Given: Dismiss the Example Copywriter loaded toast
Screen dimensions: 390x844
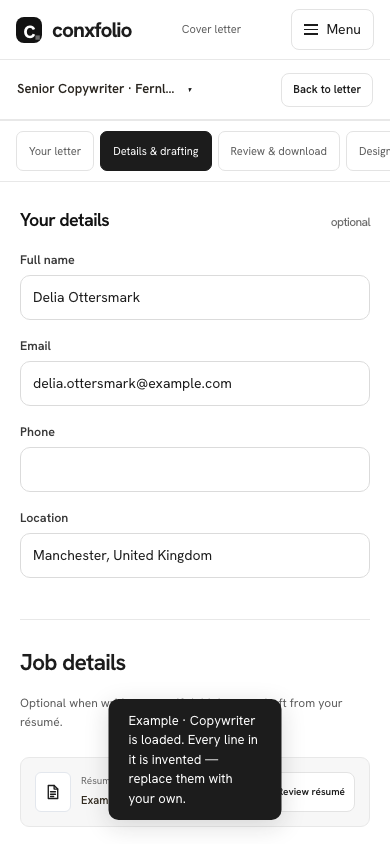Looking at the screenshot, I should (195, 759).
